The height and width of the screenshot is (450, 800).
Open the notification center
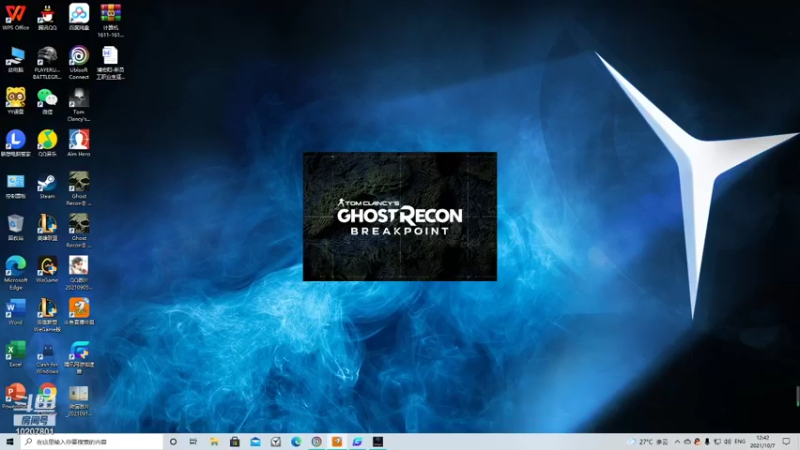pos(786,442)
